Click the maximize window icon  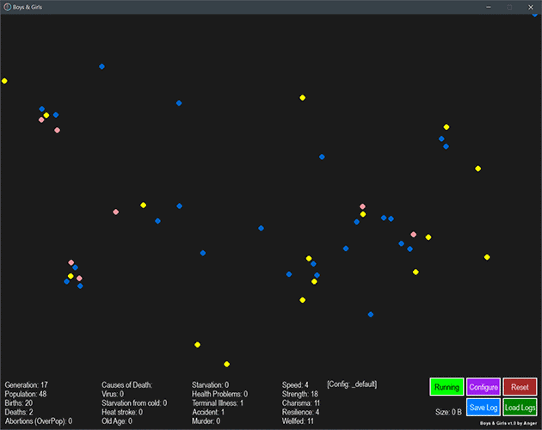coord(510,7)
